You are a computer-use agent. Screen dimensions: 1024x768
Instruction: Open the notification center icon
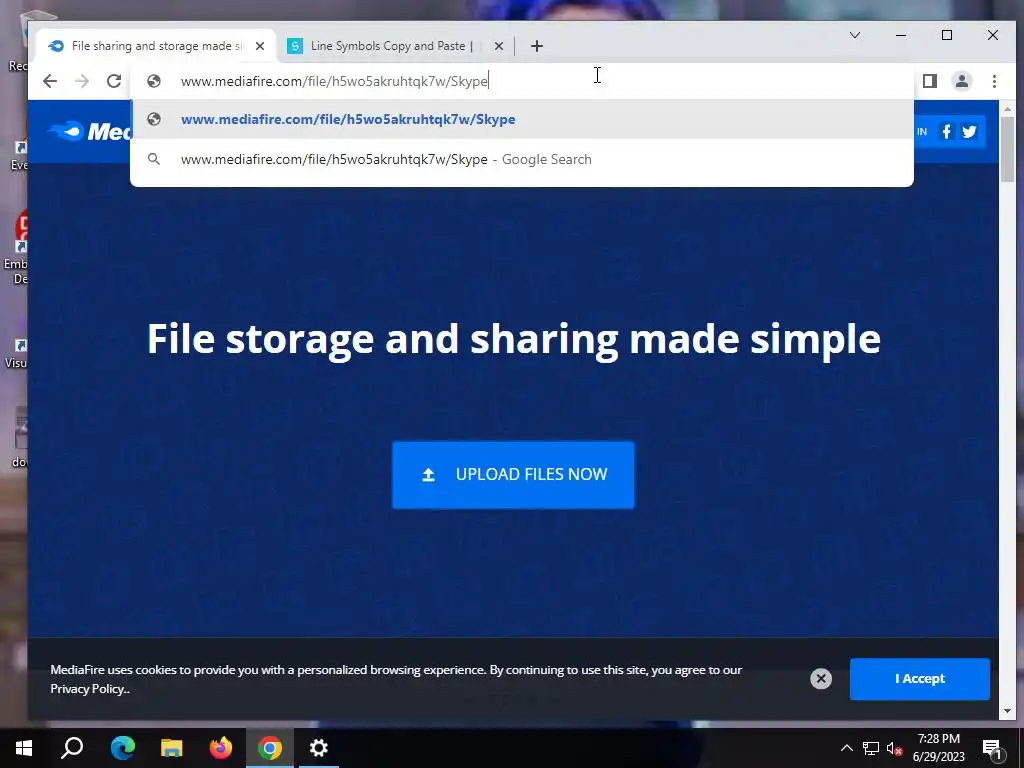coord(992,748)
